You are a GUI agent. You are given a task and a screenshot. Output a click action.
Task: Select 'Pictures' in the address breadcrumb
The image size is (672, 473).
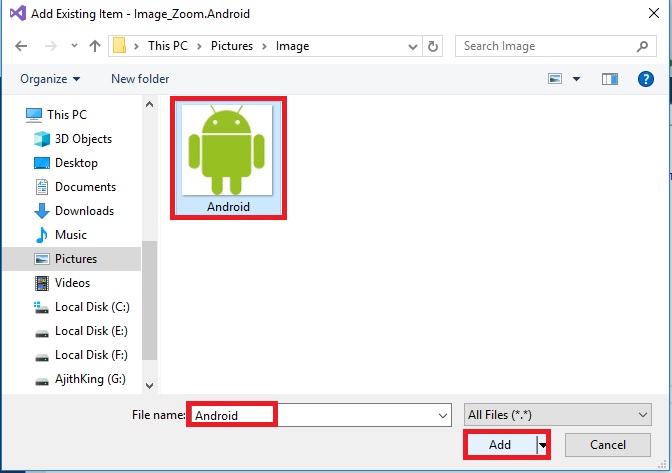tap(232, 46)
